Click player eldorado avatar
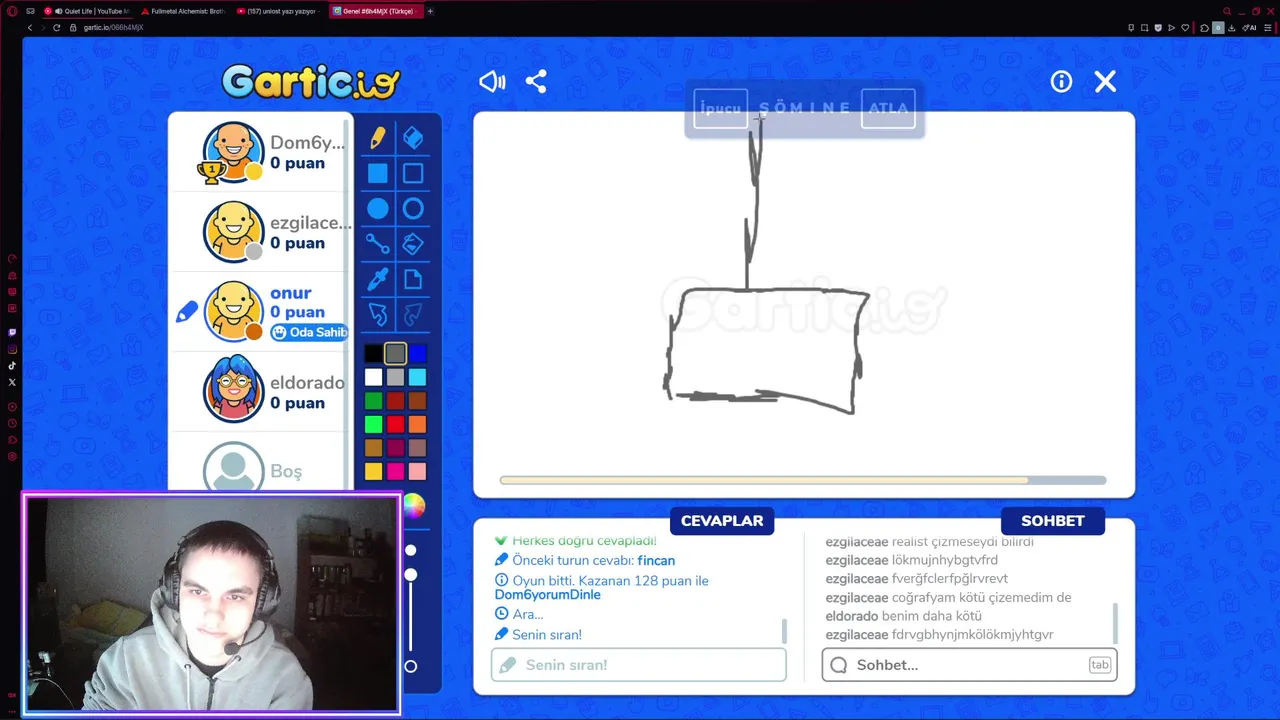 pos(233,390)
